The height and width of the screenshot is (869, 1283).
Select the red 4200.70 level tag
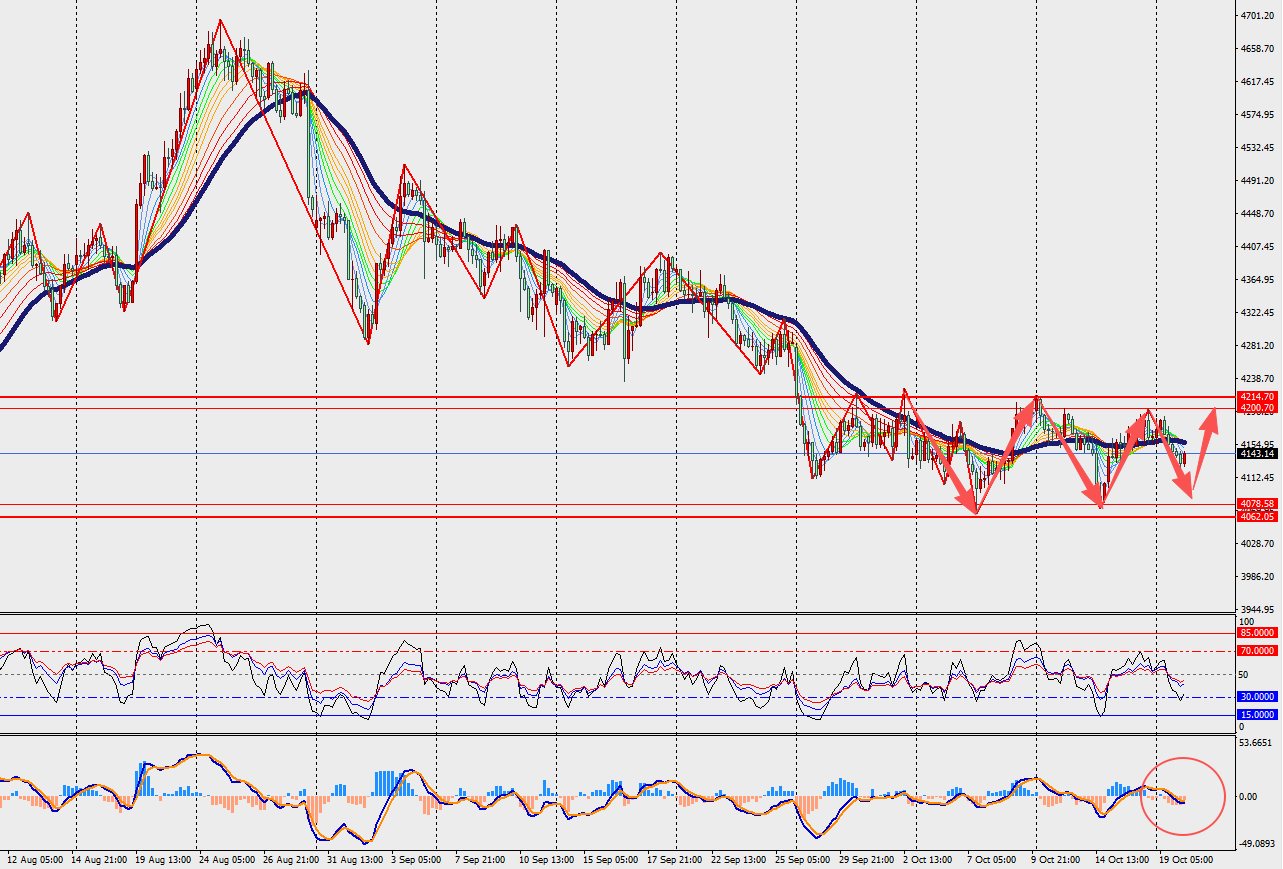pos(1257,408)
